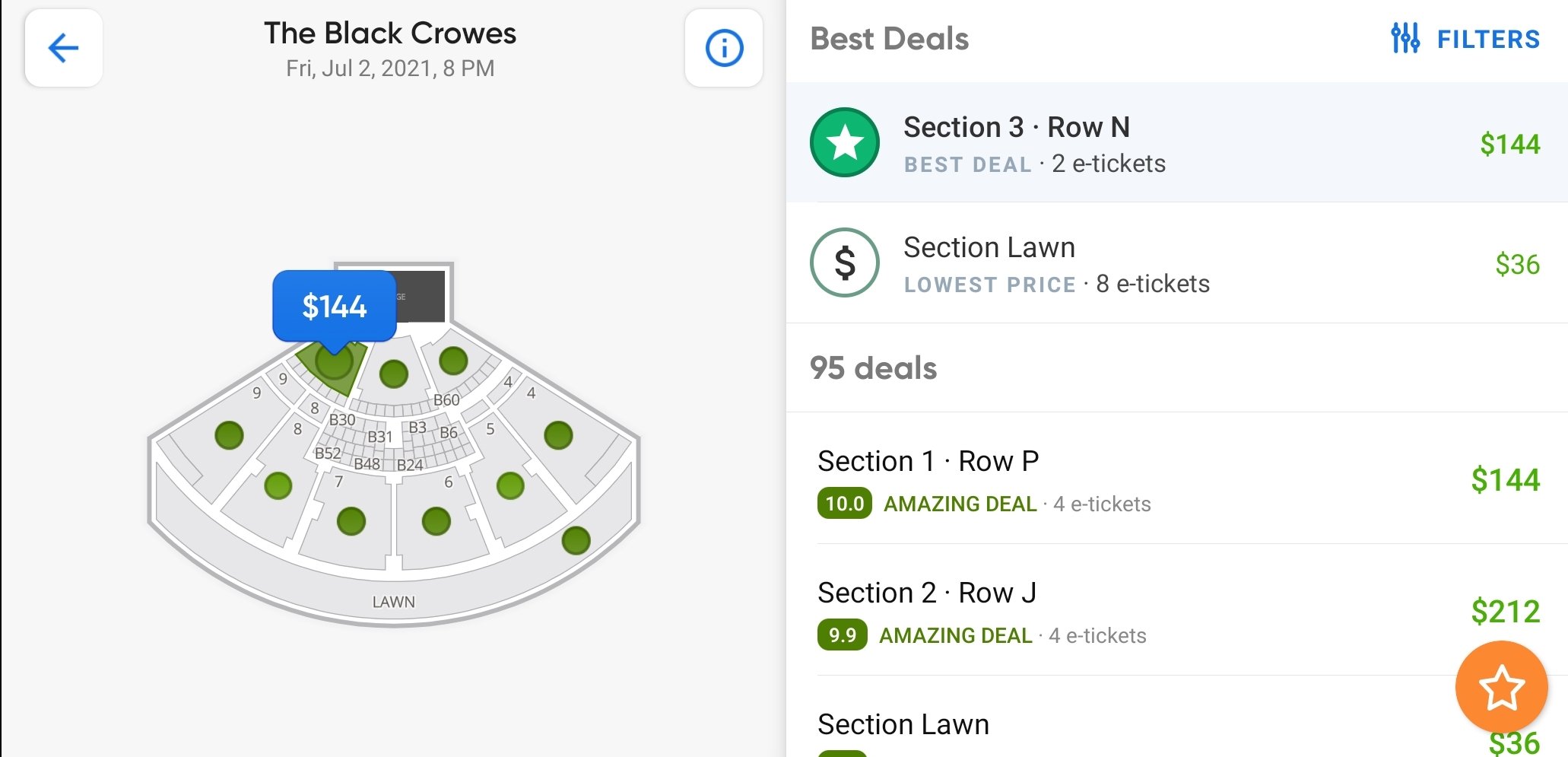Select seat marker in left section 9
Viewport: 1568px width, 757px height.
[x=229, y=435]
